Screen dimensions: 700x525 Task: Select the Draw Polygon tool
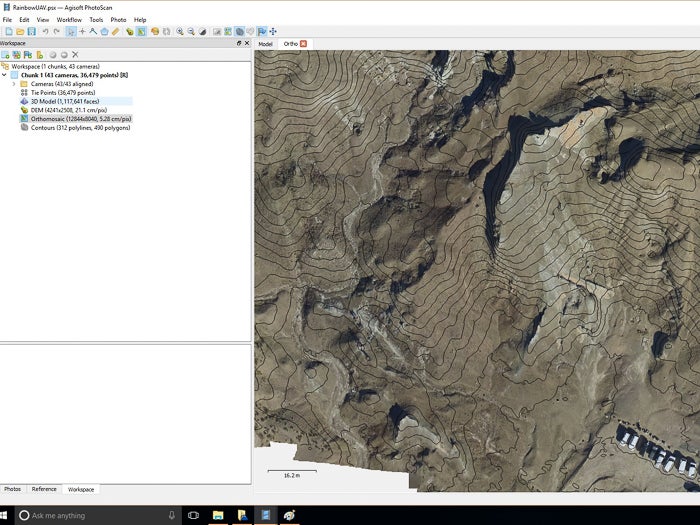point(104,32)
